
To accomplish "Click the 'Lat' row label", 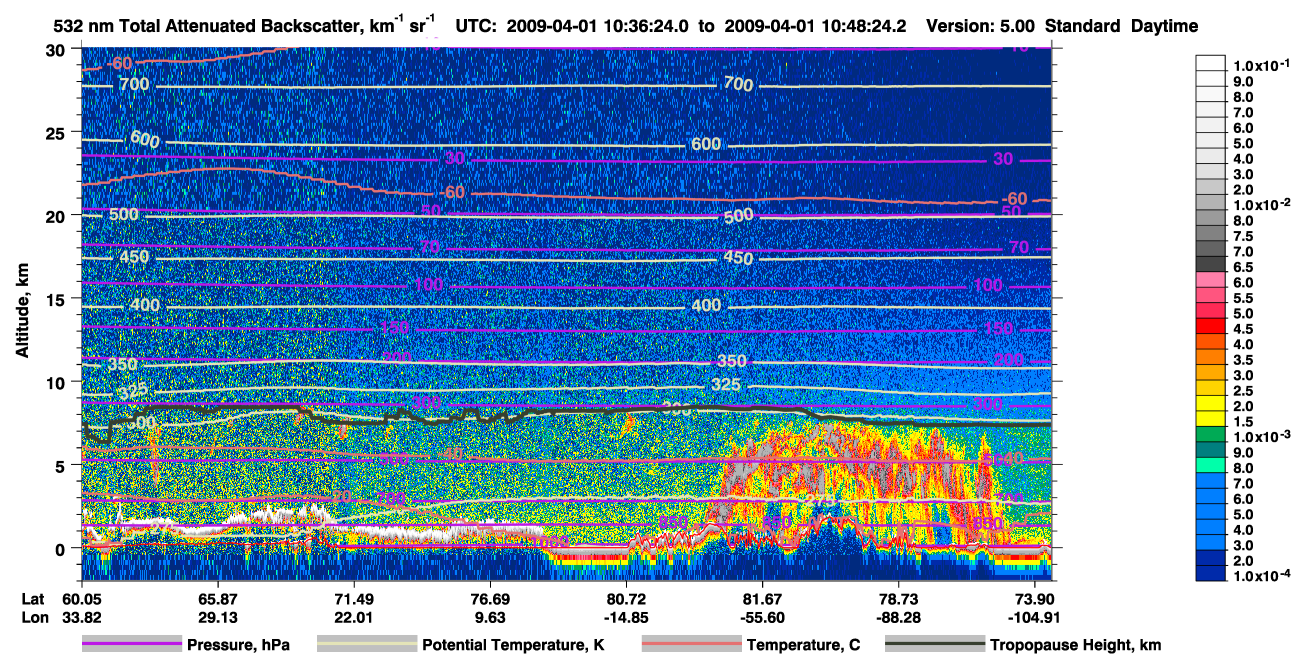I will pos(33,598).
